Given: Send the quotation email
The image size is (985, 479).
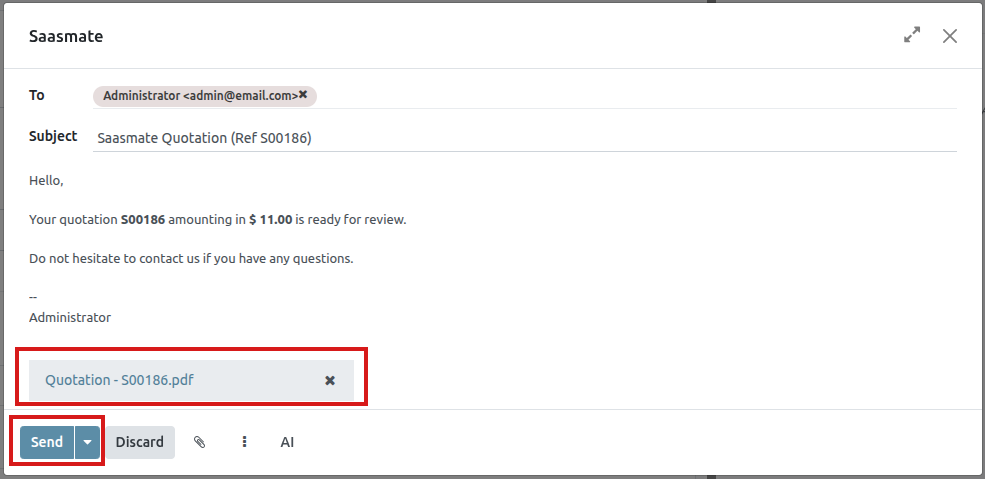Looking at the screenshot, I should pos(47,442).
